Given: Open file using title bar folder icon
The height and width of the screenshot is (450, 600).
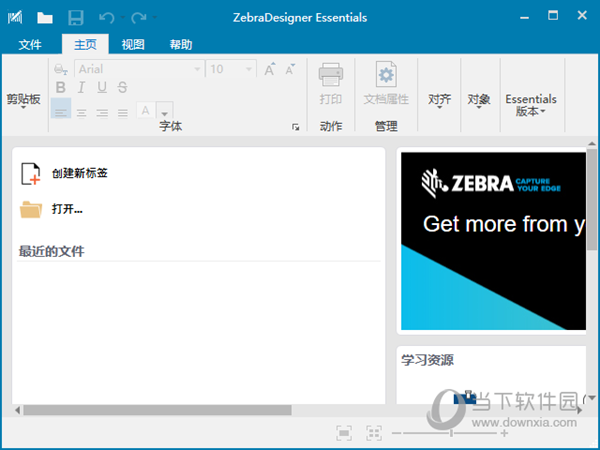Looking at the screenshot, I should tap(45, 18).
